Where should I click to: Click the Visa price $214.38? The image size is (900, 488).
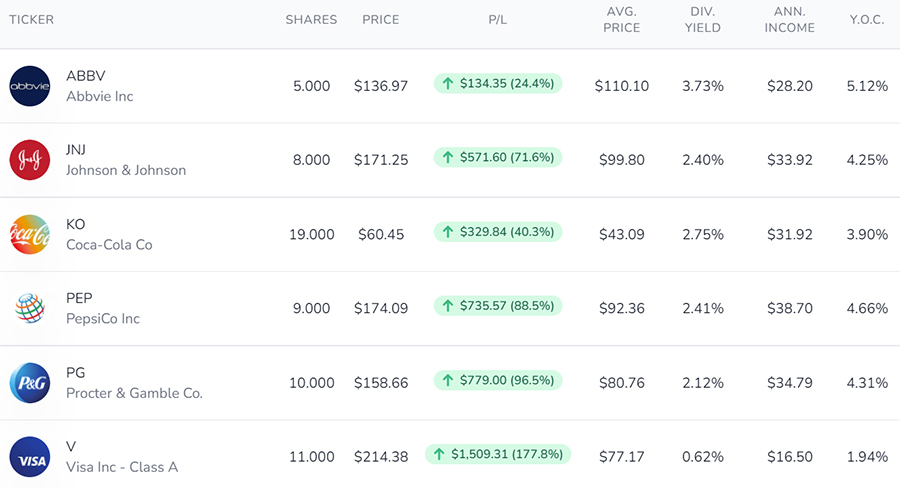click(381, 457)
